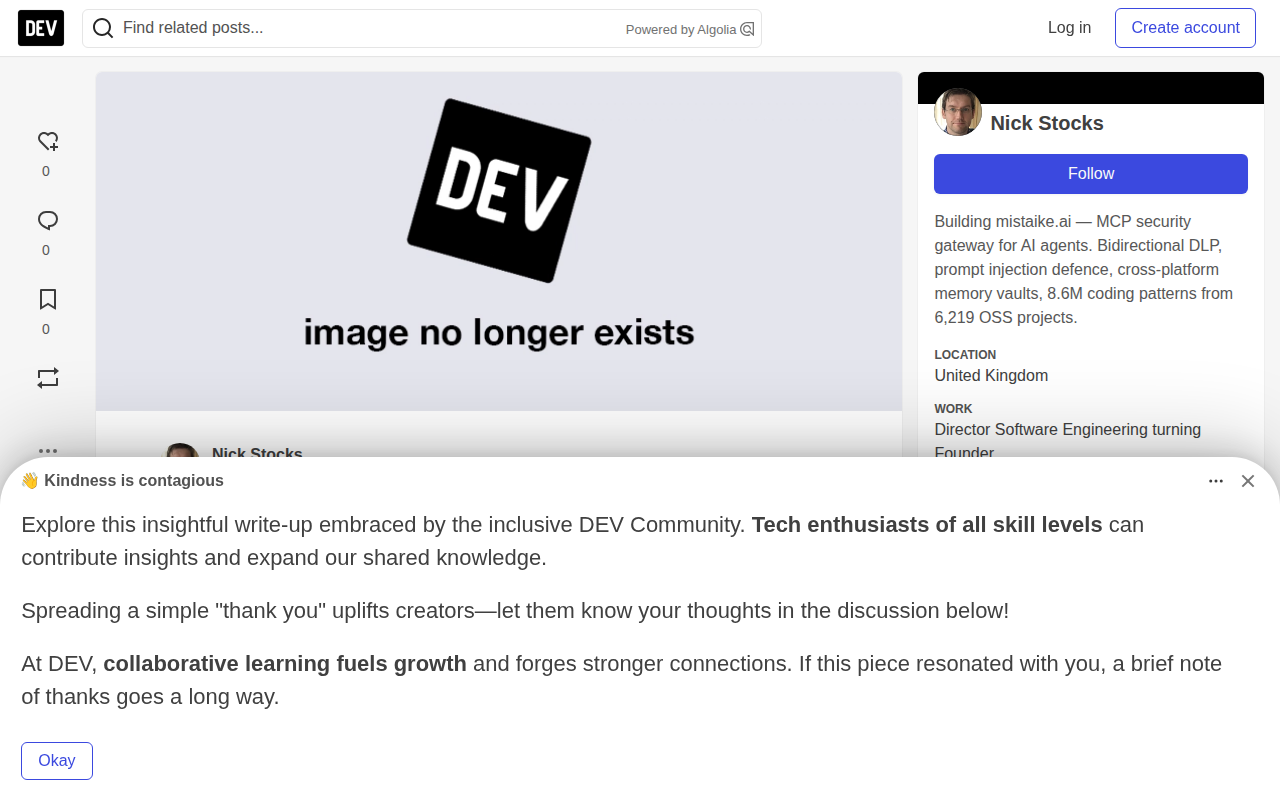Click the comment count under speech bubble
The width and height of the screenshot is (1280, 800).
[46, 250]
